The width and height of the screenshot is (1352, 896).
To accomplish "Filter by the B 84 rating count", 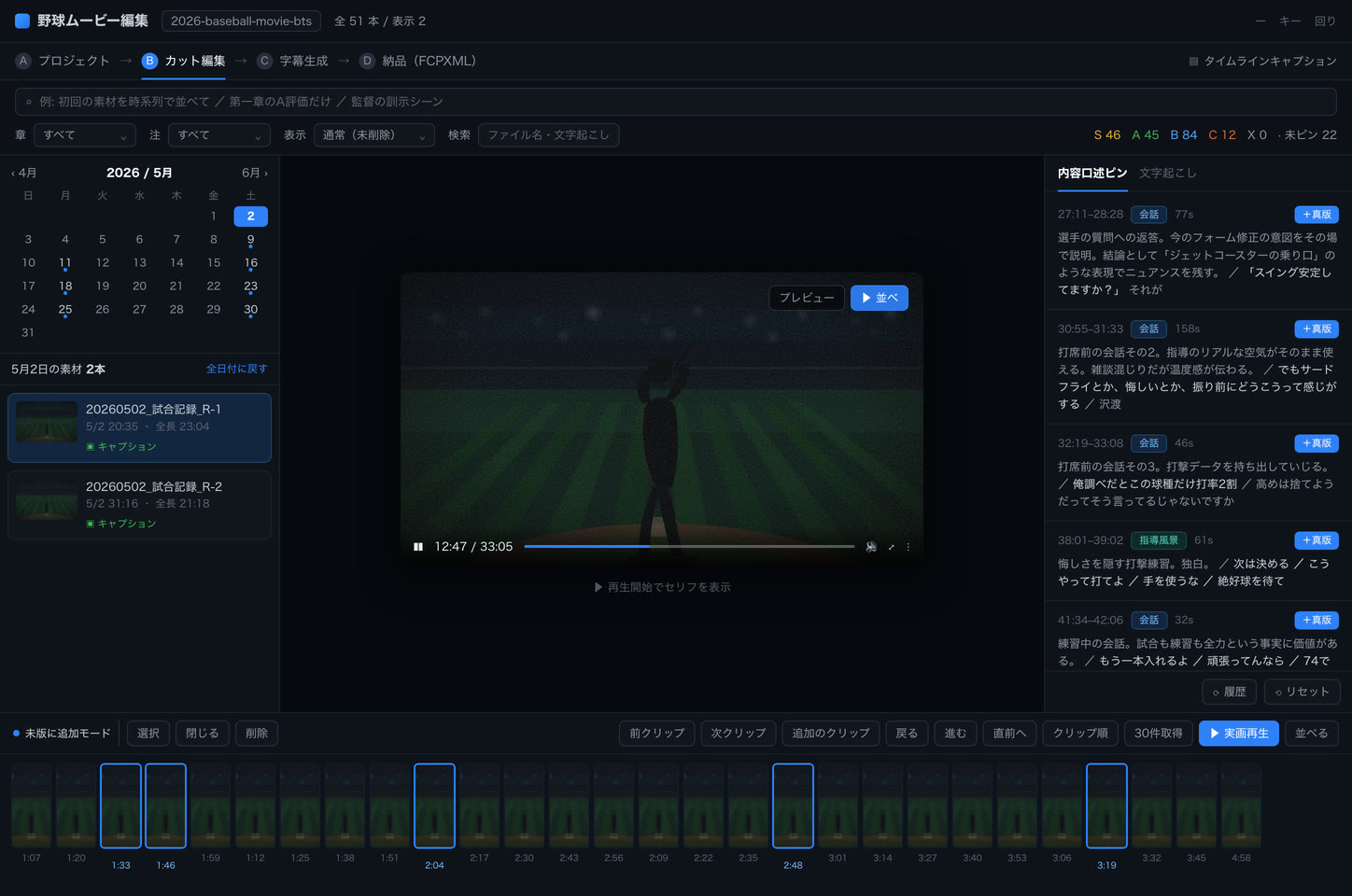I will click(x=1184, y=135).
